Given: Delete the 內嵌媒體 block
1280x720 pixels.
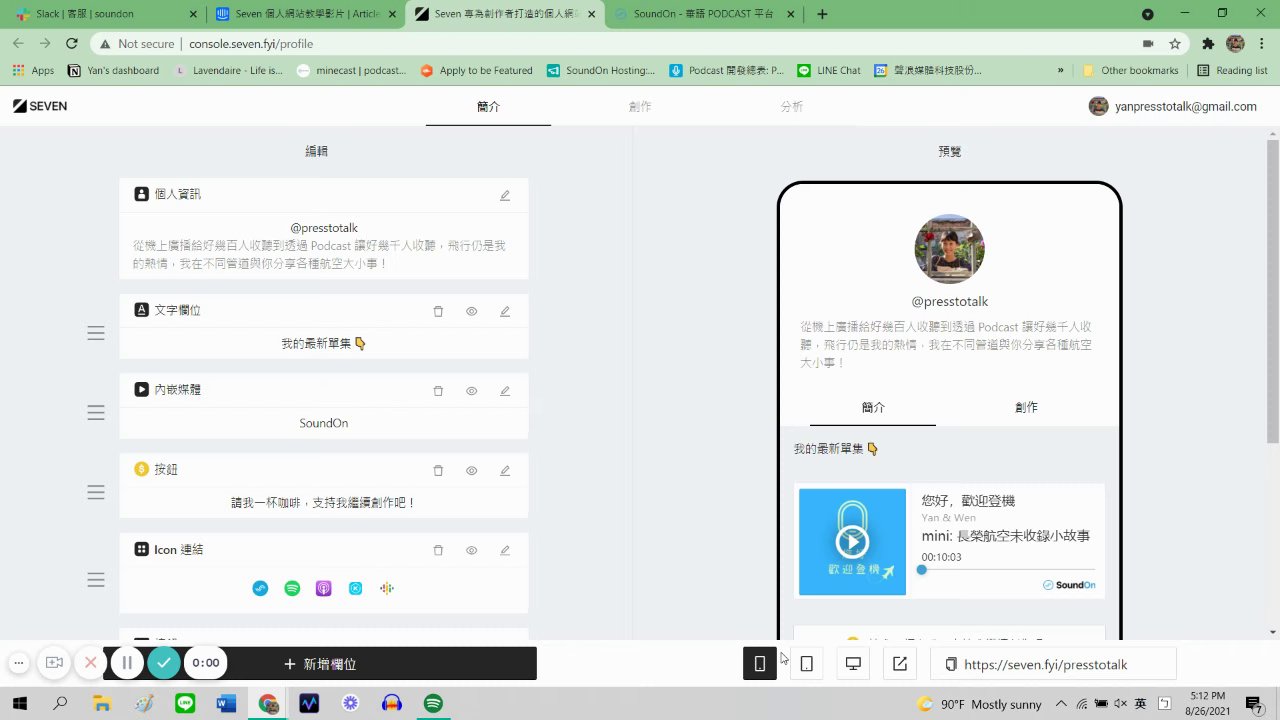Looking at the screenshot, I should click(x=438, y=390).
